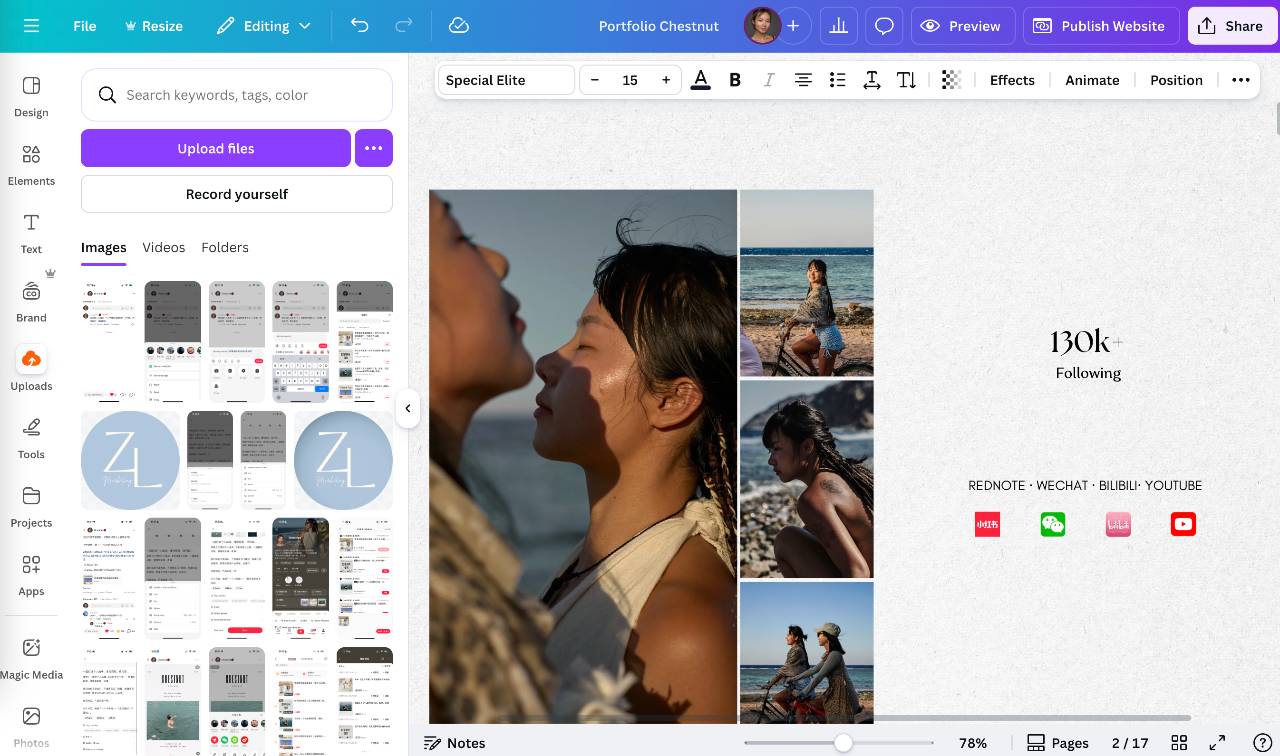Collapse the uploads side panel

[408, 408]
